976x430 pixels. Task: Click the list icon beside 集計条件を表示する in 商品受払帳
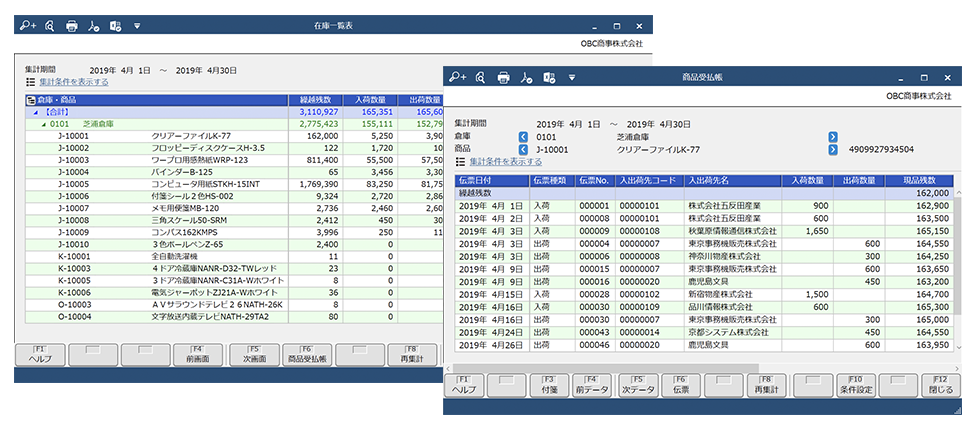click(460, 162)
